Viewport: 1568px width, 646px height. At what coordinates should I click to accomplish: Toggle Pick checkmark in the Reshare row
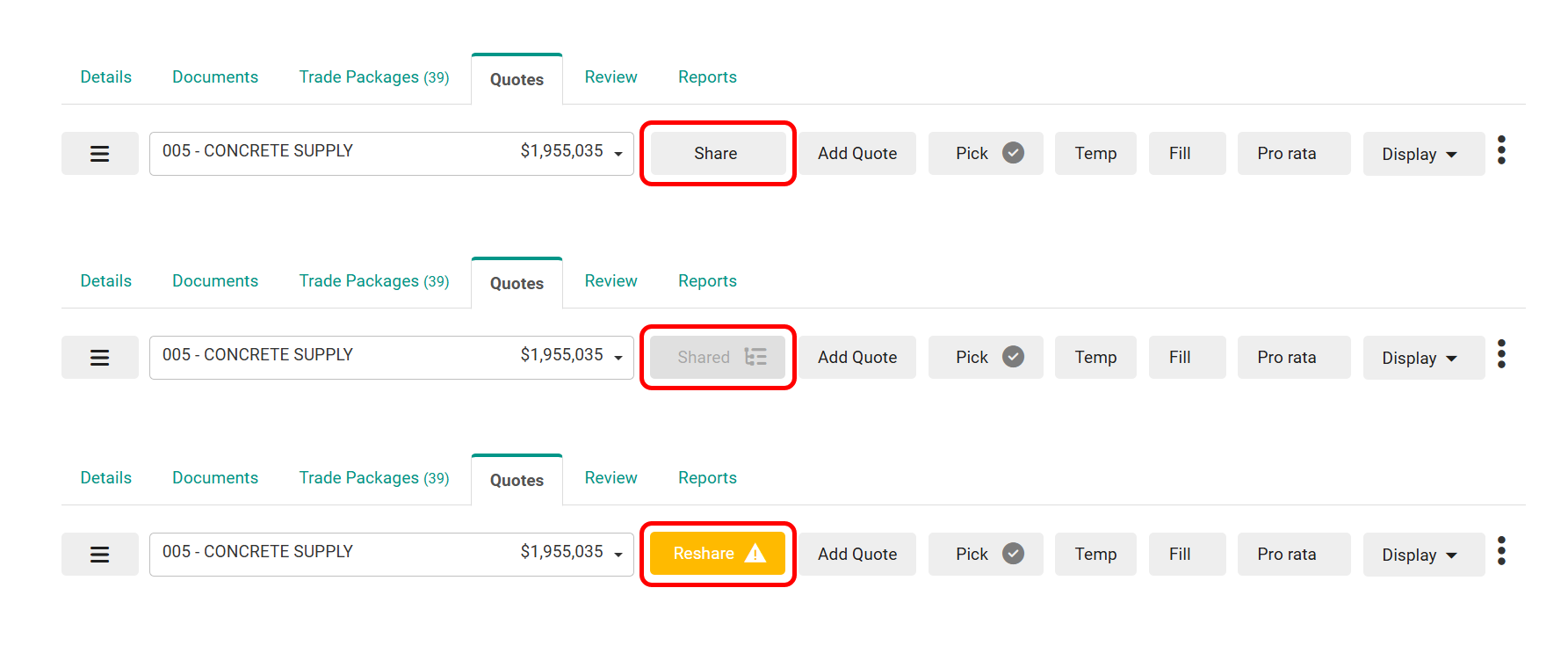[986, 555]
